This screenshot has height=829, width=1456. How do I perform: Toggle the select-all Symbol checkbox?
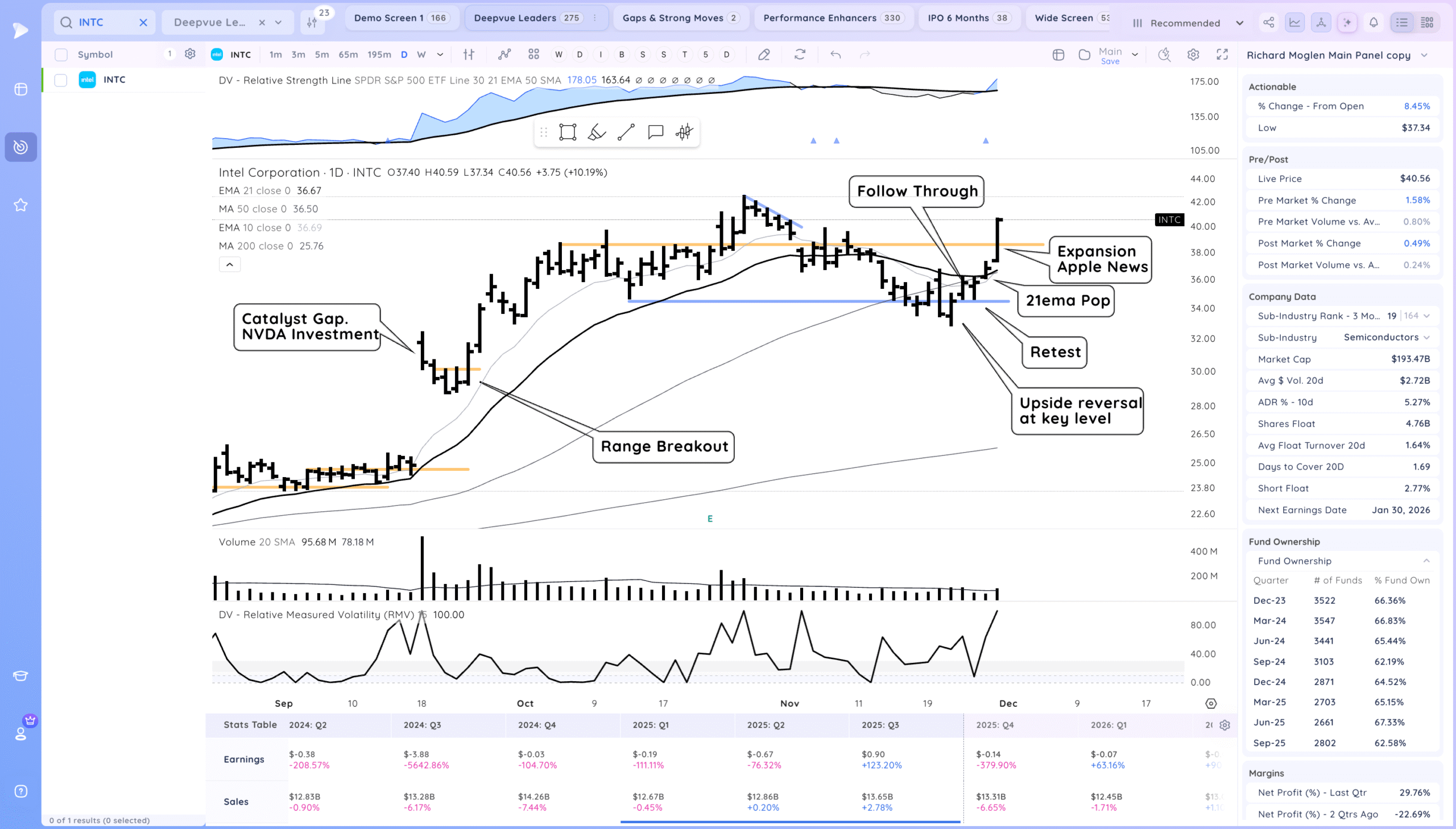61,55
